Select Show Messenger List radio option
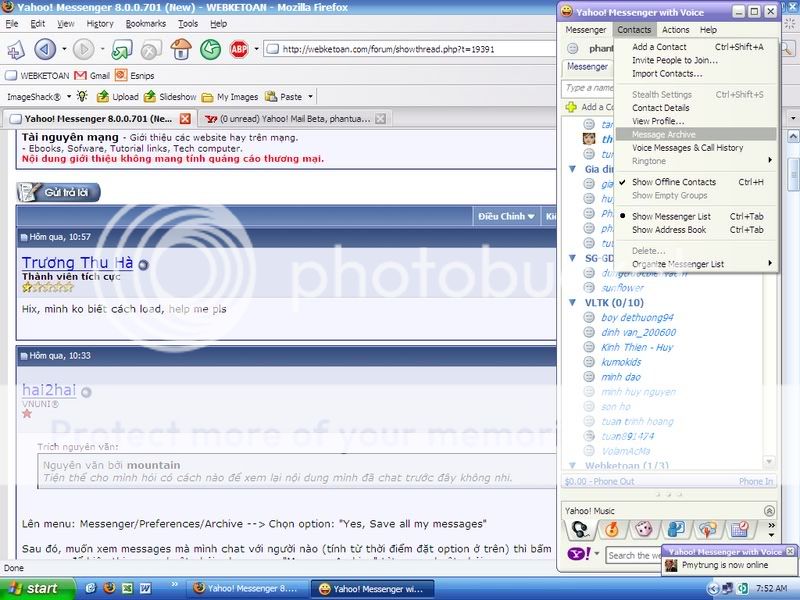Screen dimensions: 800x600 (x=670, y=216)
